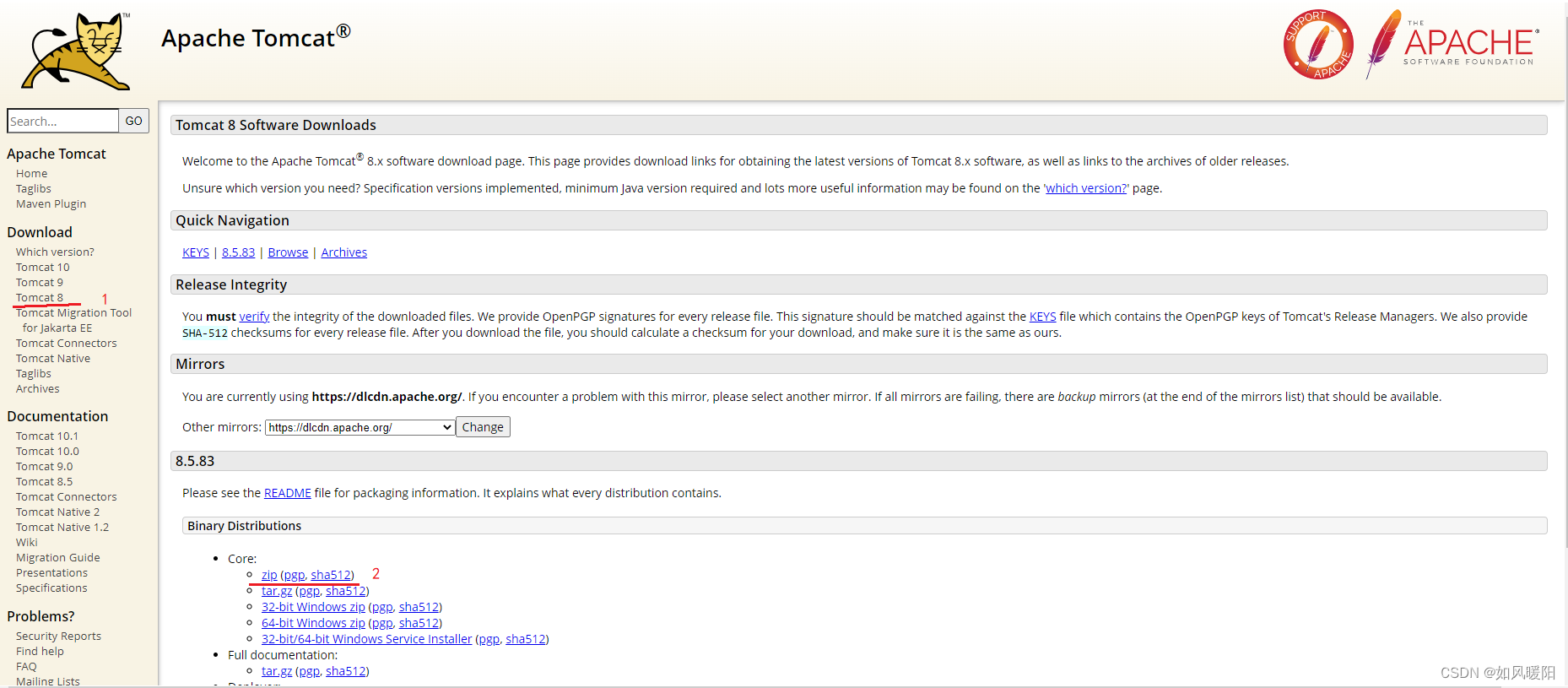
Task: Open the FAQ sidebar link
Action: 26,666
